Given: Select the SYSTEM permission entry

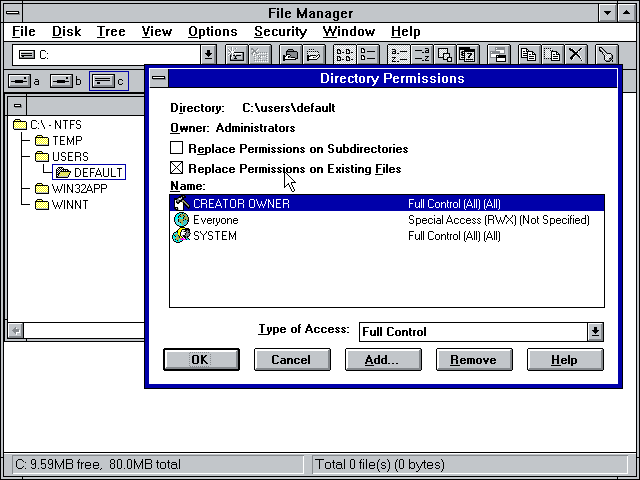Looking at the screenshot, I should 387,236.
